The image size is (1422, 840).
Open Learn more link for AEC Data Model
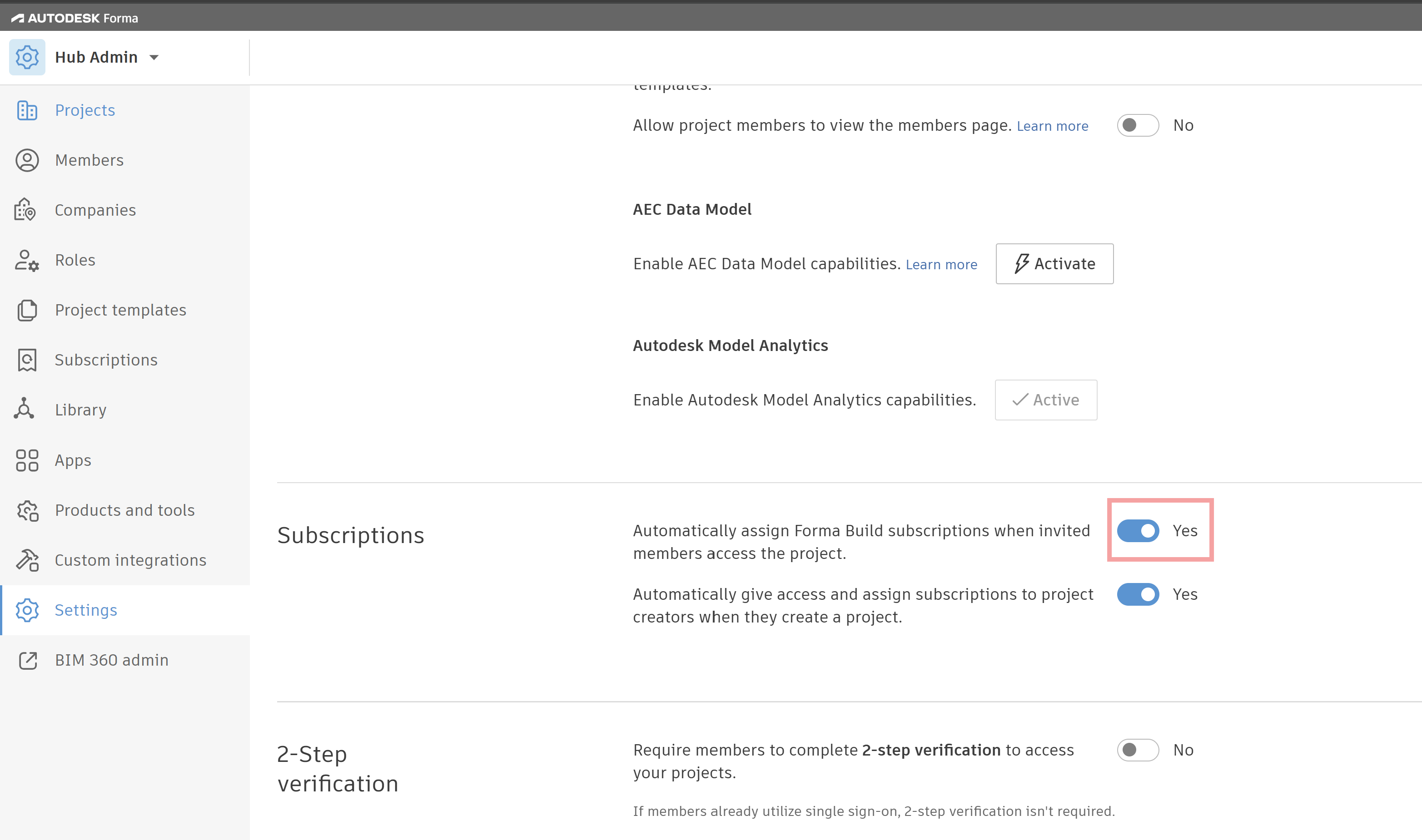click(941, 264)
